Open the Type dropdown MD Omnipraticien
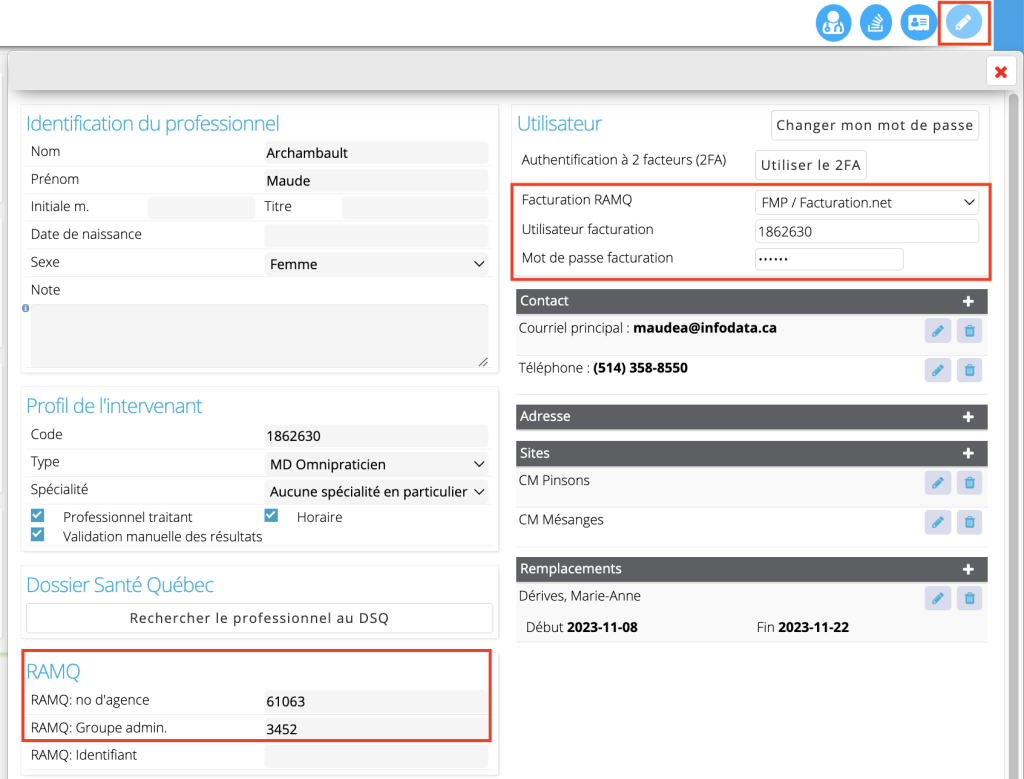This screenshot has height=779, width=1024. tap(376, 464)
